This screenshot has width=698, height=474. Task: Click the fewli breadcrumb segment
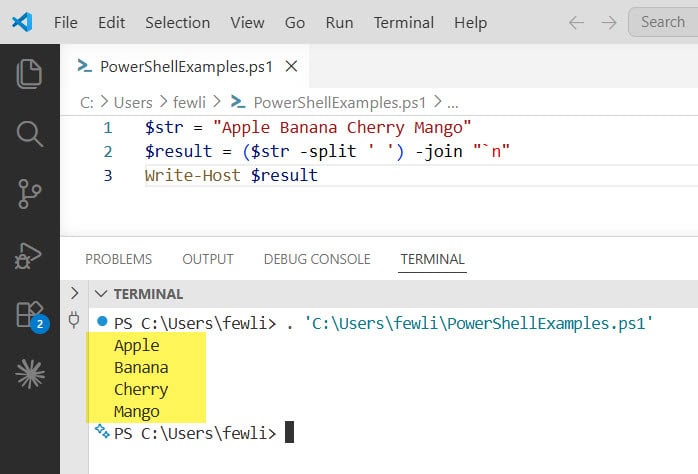point(189,103)
